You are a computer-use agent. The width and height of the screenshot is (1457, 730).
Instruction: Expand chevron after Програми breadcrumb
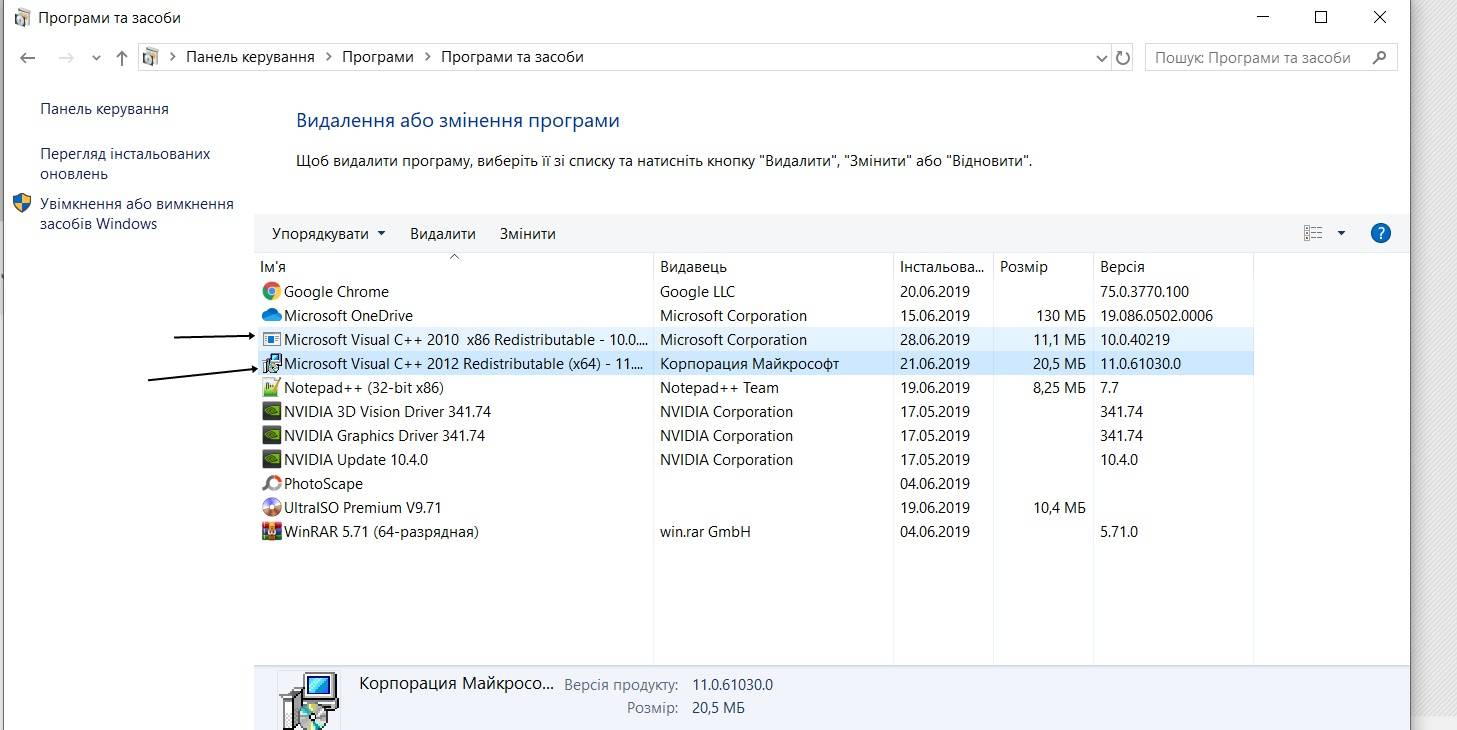(x=427, y=58)
